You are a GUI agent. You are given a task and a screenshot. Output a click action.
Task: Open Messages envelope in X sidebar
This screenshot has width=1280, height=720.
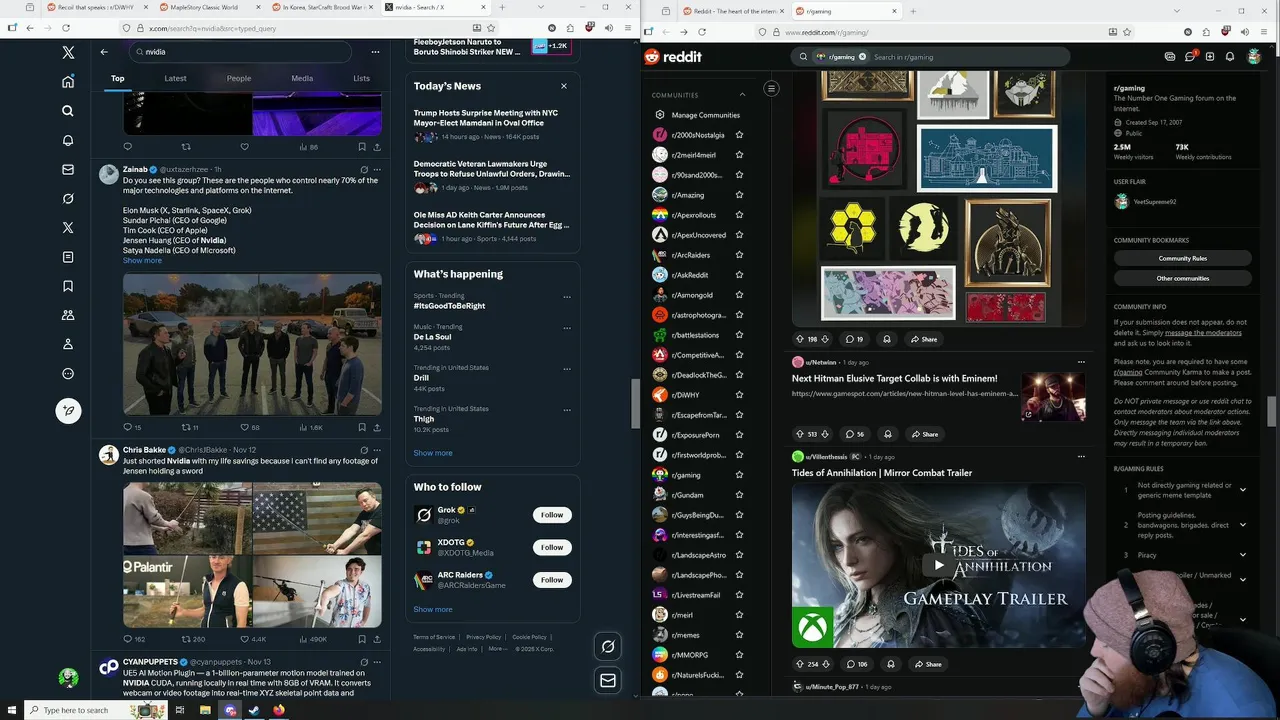pos(68,170)
